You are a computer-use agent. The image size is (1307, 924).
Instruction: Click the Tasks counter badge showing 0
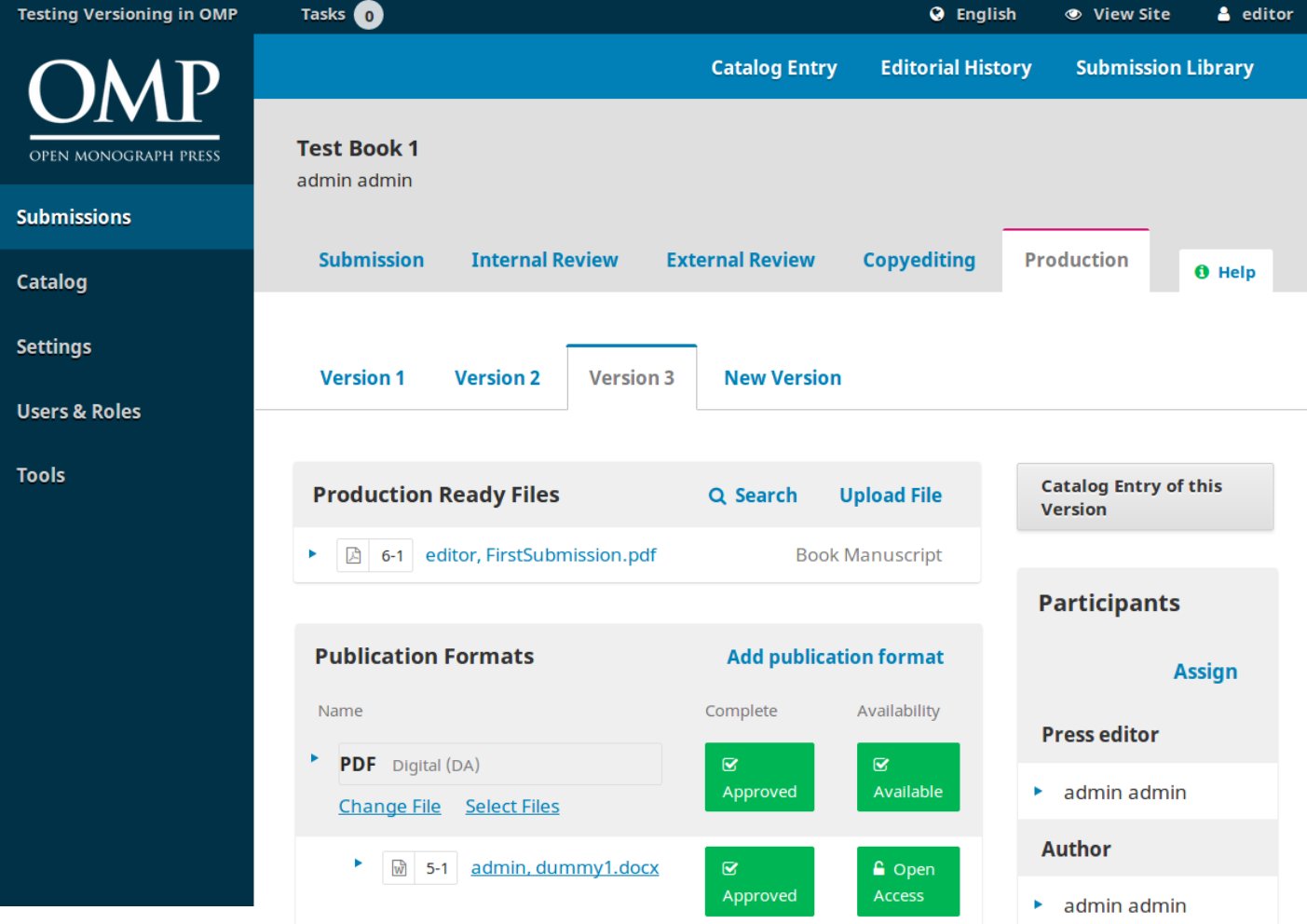tap(369, 15)
